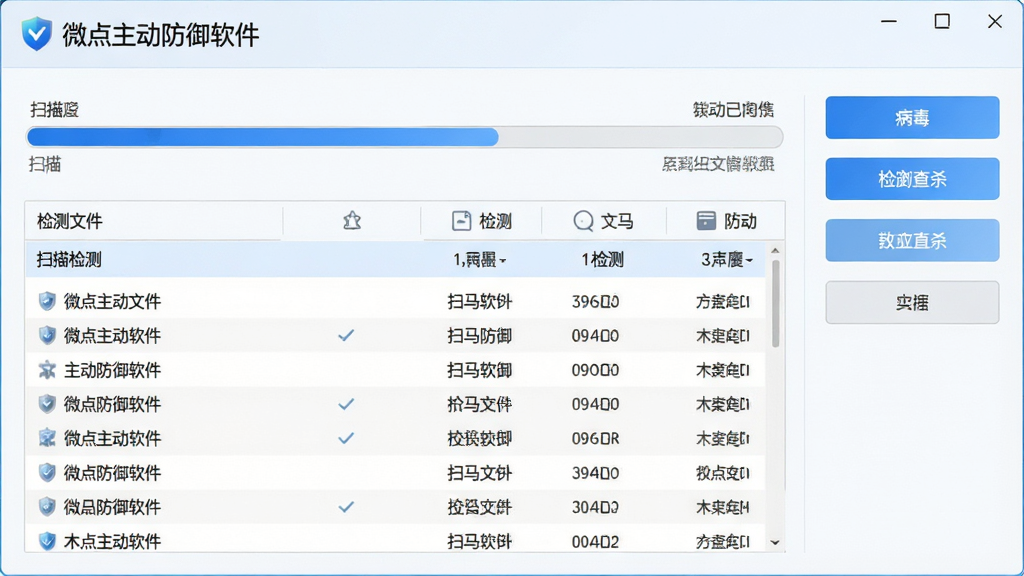Click the icon of the 微点主动软件 row with 096DR
Image resolution: width=1024 pixels, height=576 pixels.
tap(47, 438)
